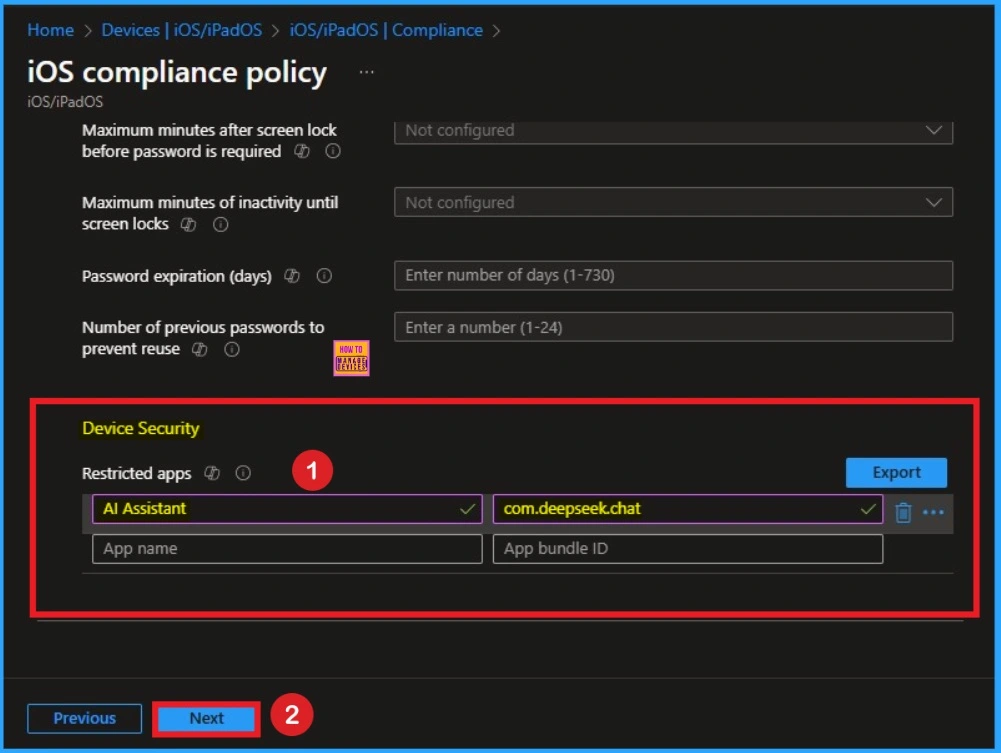Open iOS/iPadOS | Compliance breadcrumb
Viewport: 1001px width, 753px height.
386,30
